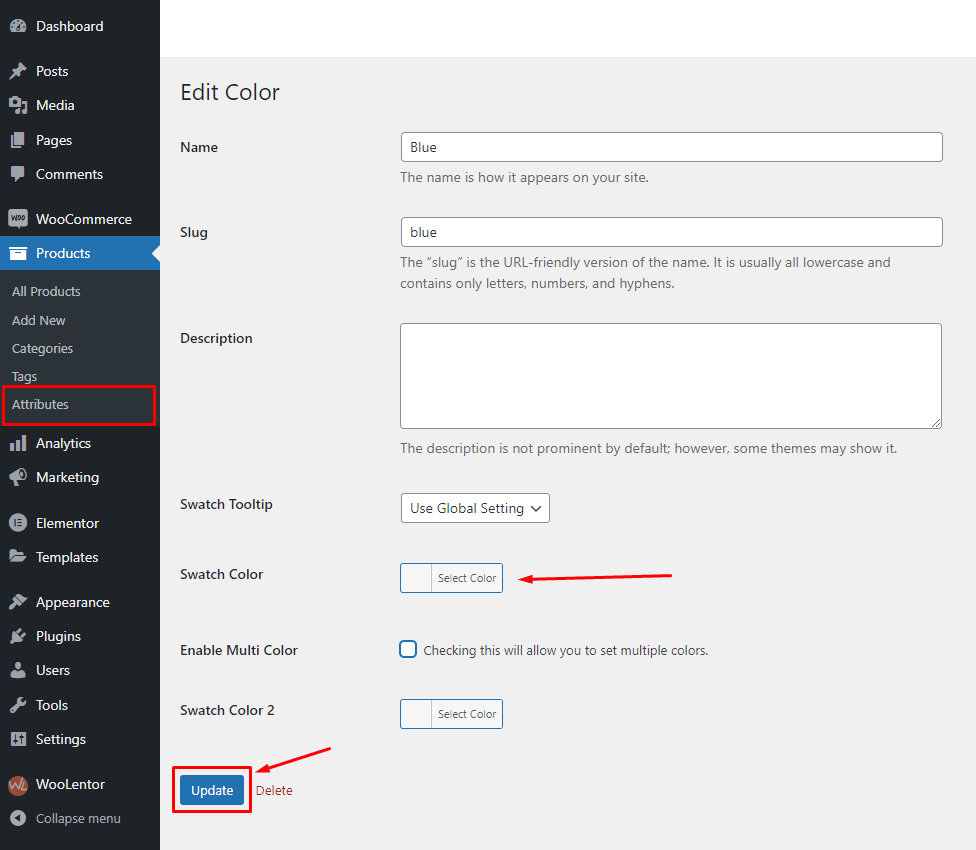Click the Analytics bar chart icon
This screenshot has width=976, height=850.
coord(18,443)
